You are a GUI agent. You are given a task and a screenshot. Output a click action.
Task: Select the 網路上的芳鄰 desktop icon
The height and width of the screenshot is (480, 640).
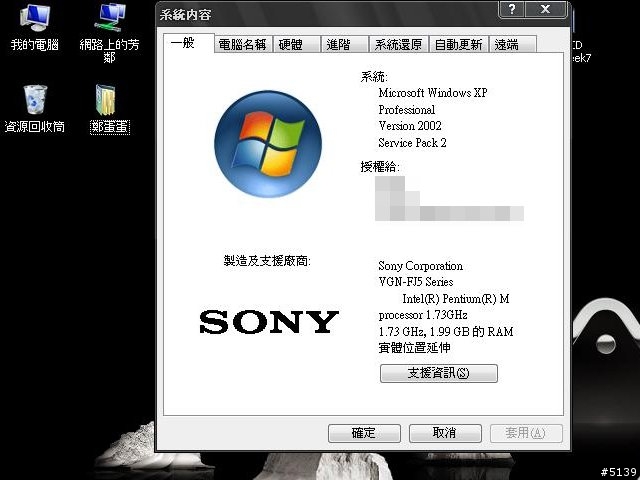[x=109, y=33]
